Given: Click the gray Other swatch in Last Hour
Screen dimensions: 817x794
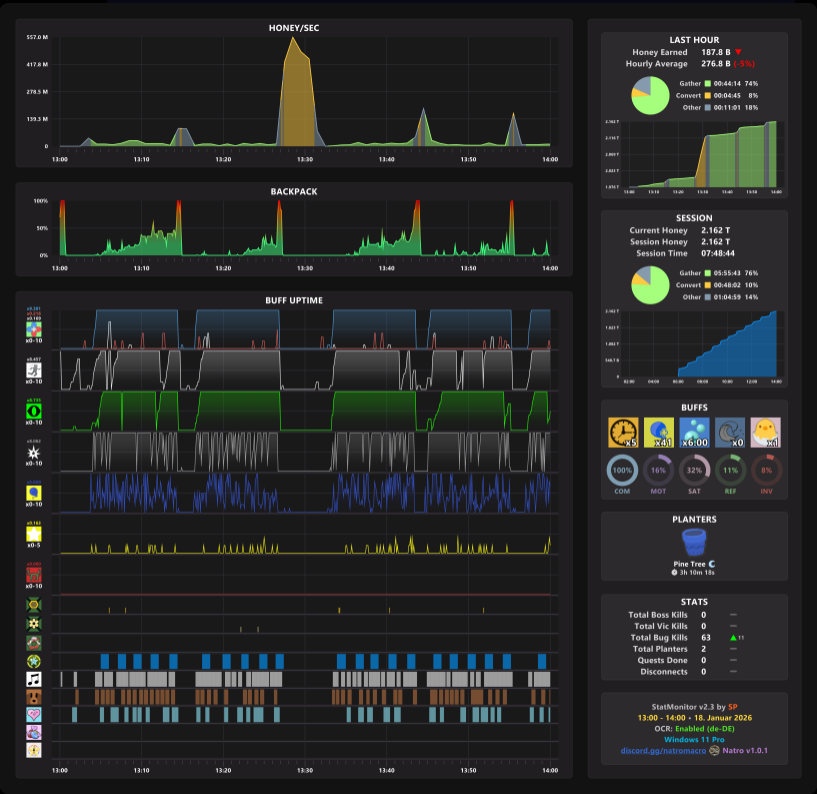Looking at the screenshot, I should (708, 107).
